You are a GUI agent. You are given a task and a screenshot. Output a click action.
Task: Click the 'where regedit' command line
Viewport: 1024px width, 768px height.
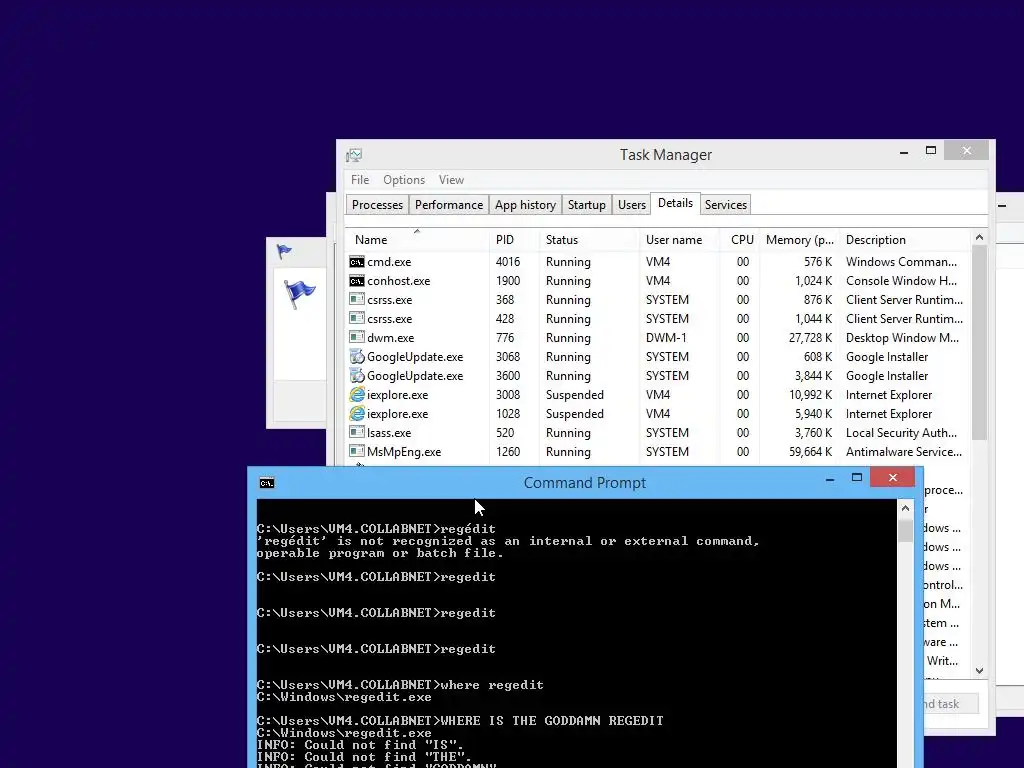pos(400,685)
